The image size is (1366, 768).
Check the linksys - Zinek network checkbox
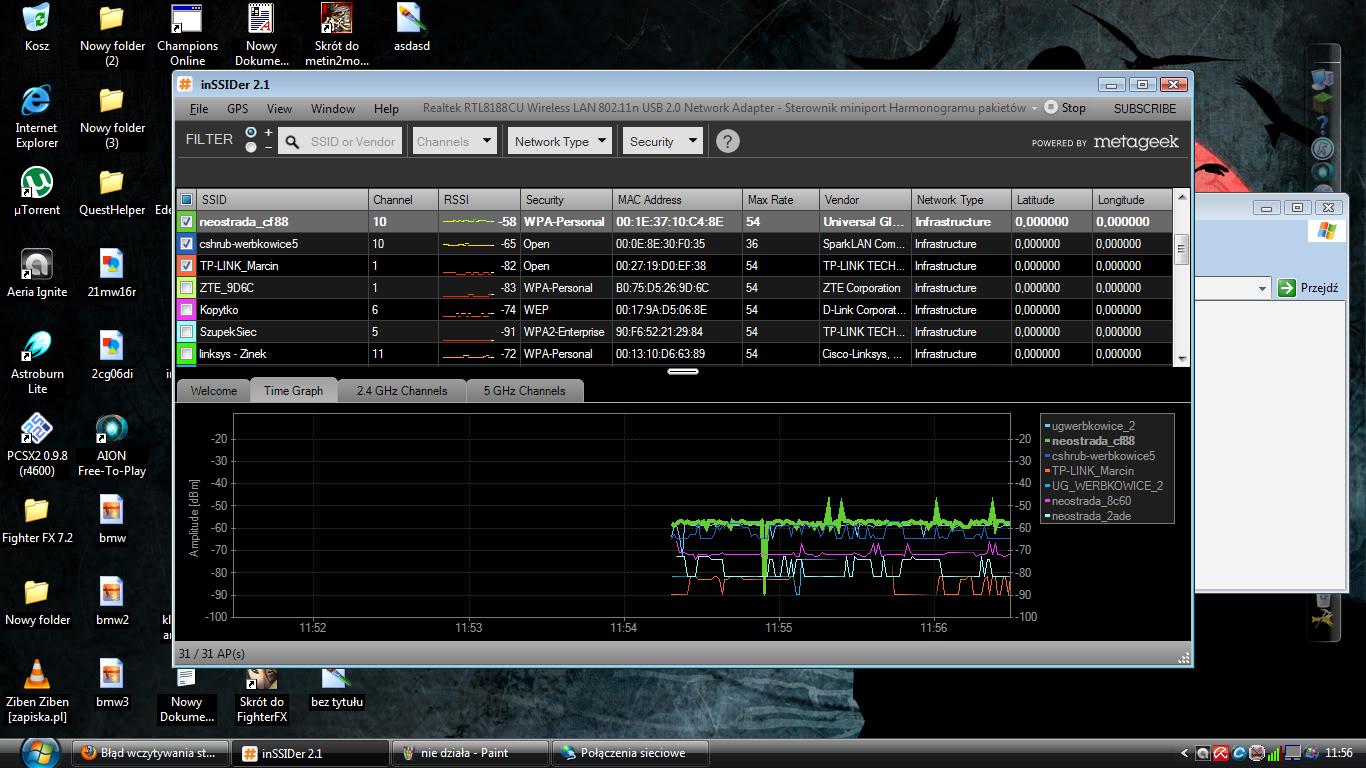click(x=187, y=354)
